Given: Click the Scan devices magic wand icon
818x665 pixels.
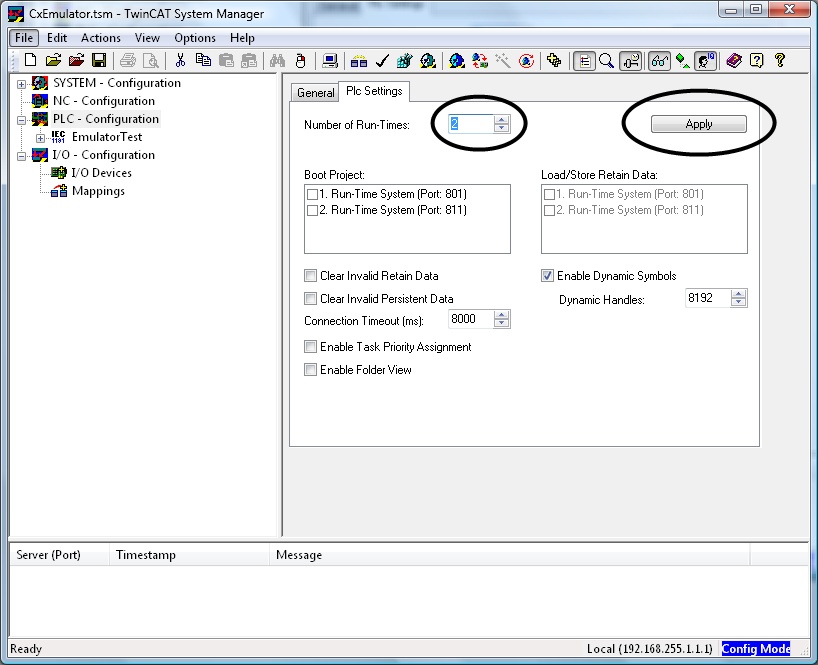Looking at the screenshot, I should (503, 61).
